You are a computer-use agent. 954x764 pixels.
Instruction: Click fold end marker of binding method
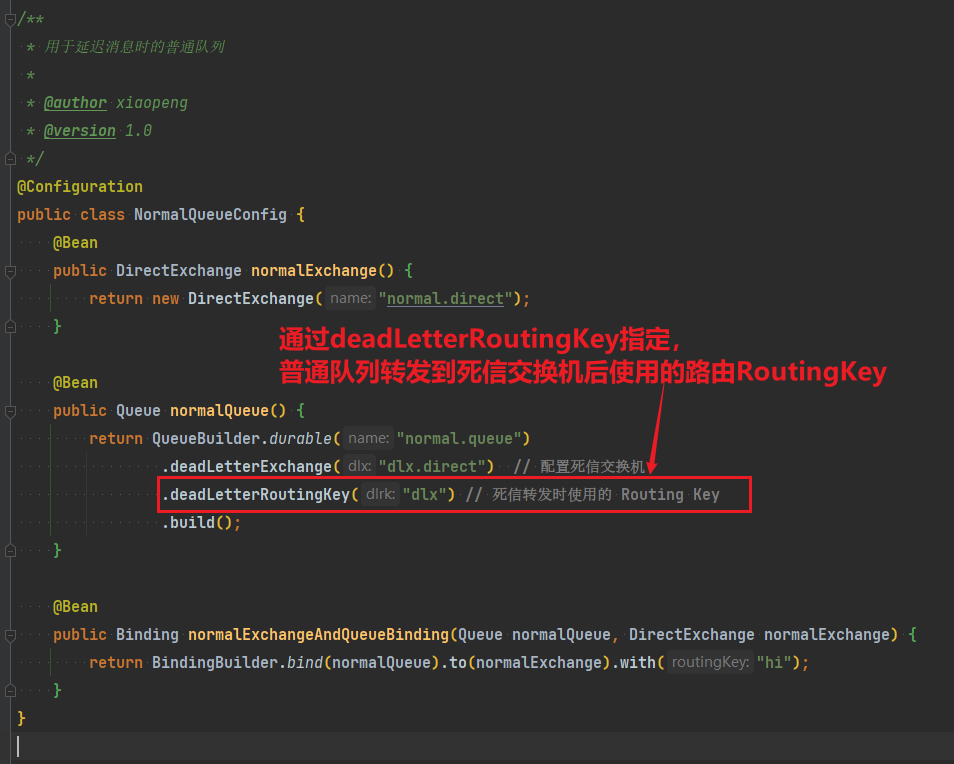pos(9,690)
